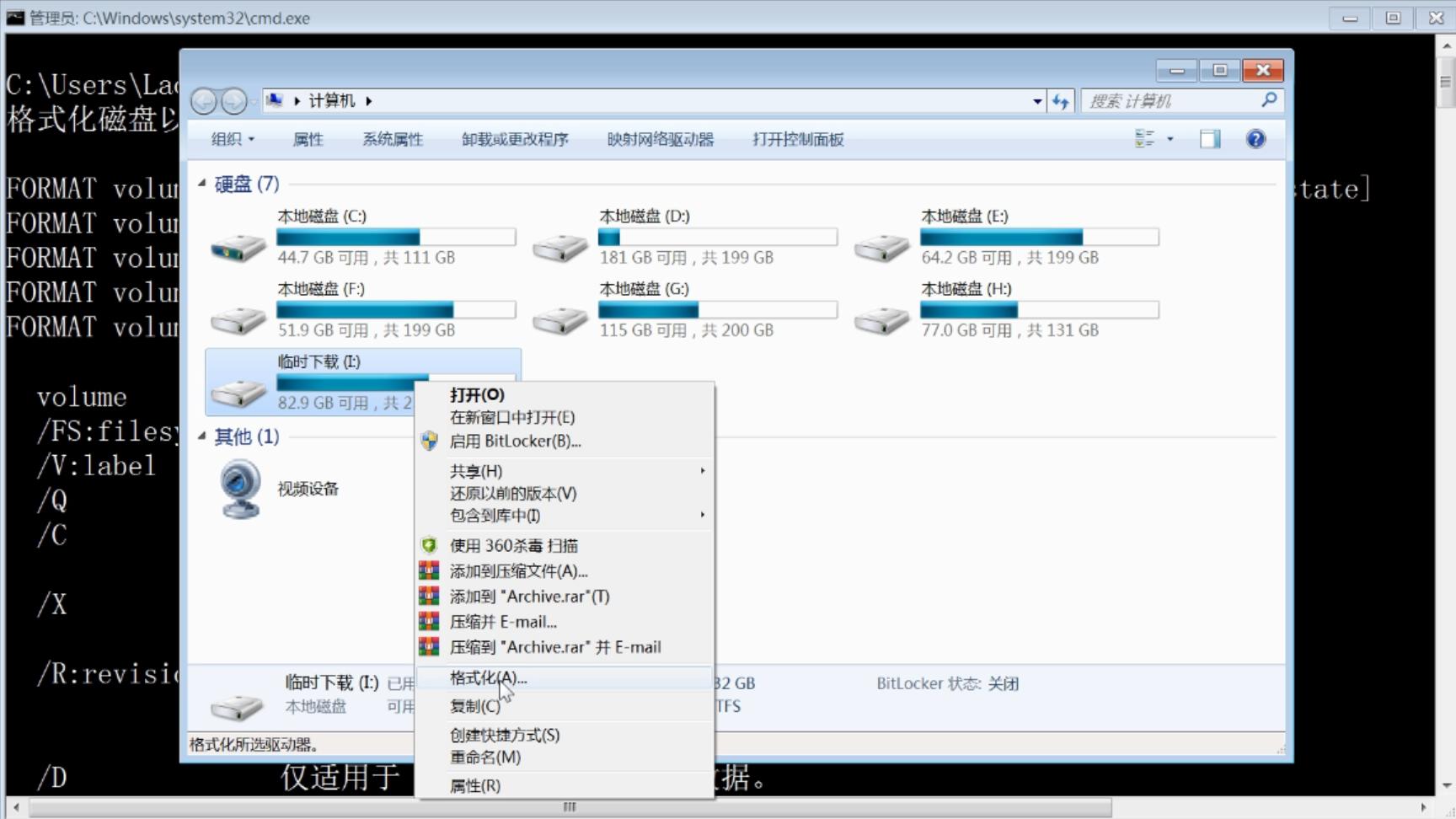The height and width of the screenshot is (819, 1456).
Task: Click the refresh icon next to address bar
Action: coord(1061,101)
